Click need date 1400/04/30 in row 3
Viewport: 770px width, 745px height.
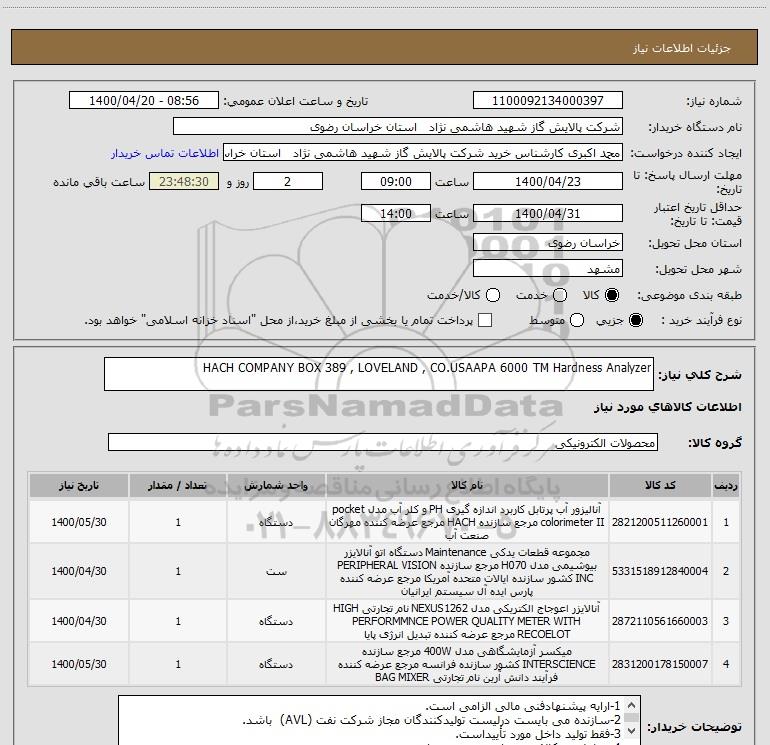79,621
